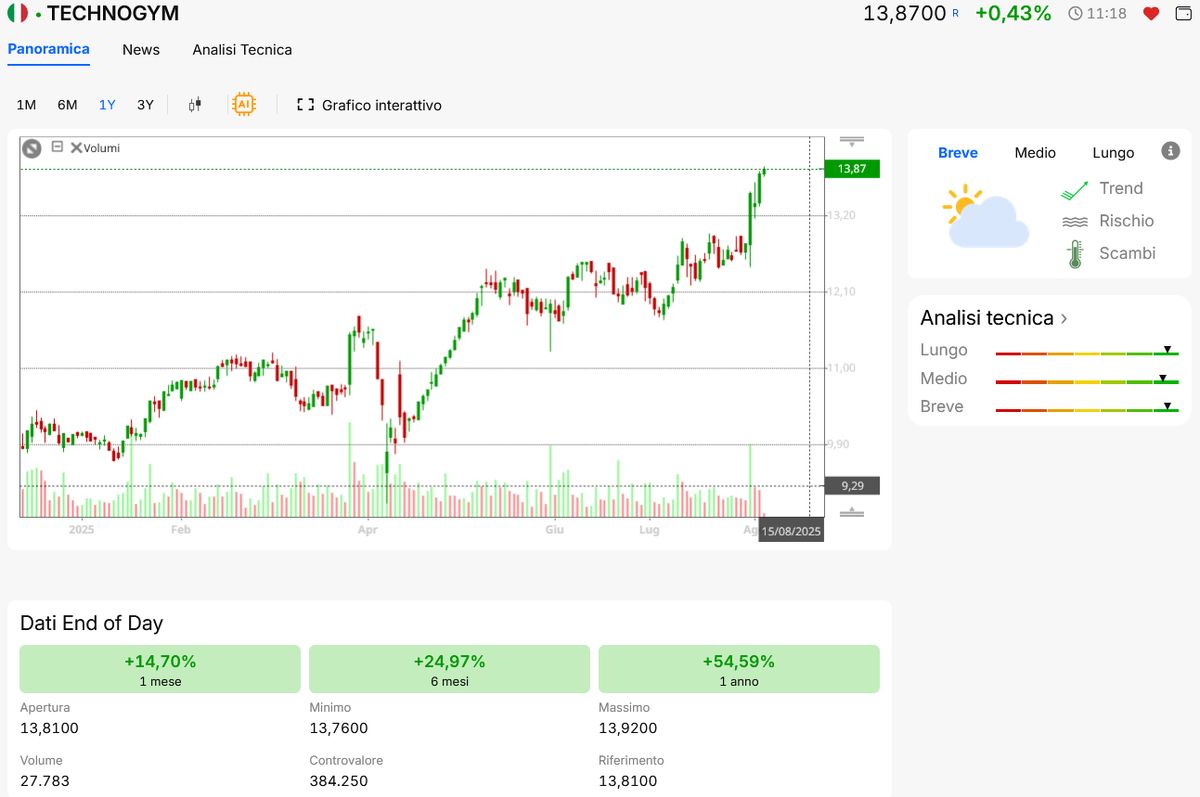This screenshot has height=797, width=1200.
Task: Select the 6M time range
Action: [x=67, y=105]
